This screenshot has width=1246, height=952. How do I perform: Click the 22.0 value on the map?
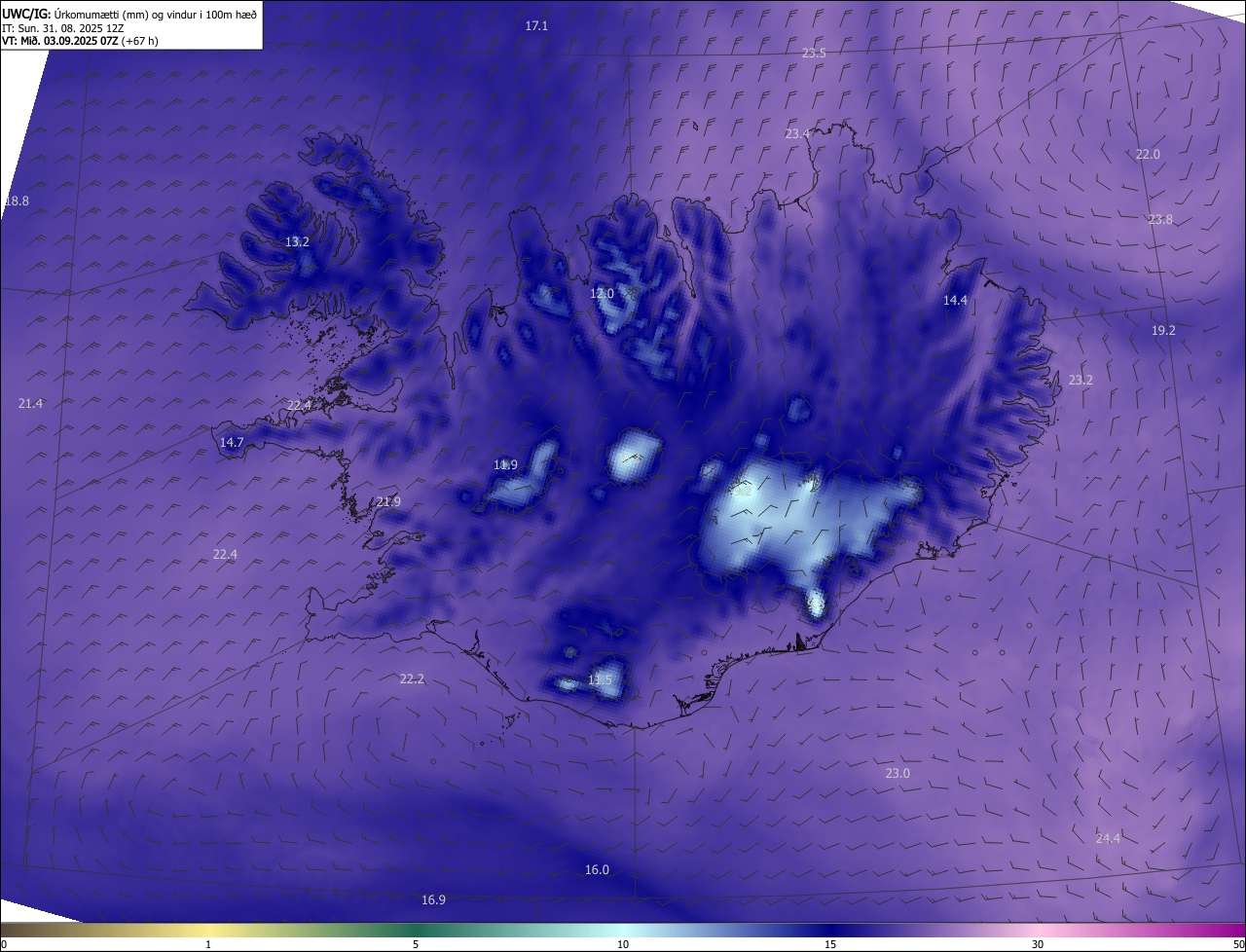pos(1148,155)
